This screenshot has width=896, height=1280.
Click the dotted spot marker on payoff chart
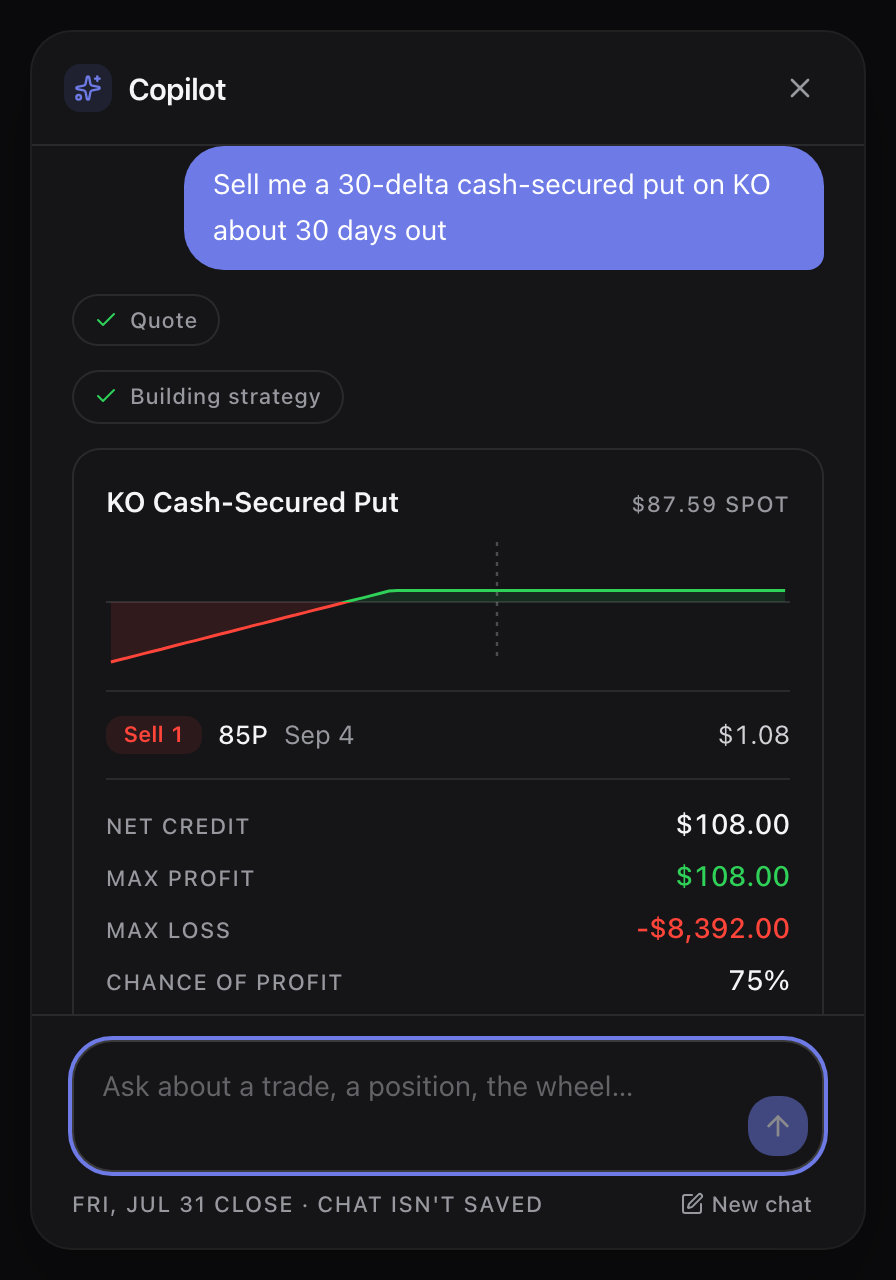point(497,599)
